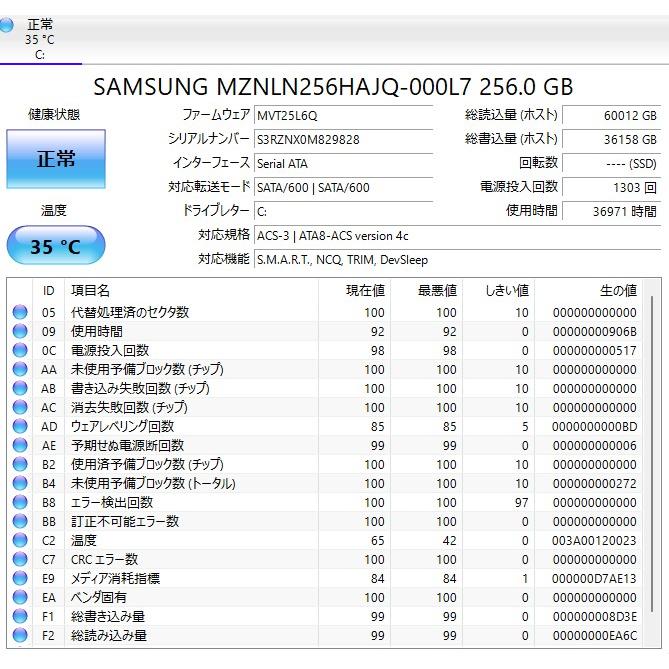
Task: Select 予期せぬ電源断回数 row name
Action: 128,445
